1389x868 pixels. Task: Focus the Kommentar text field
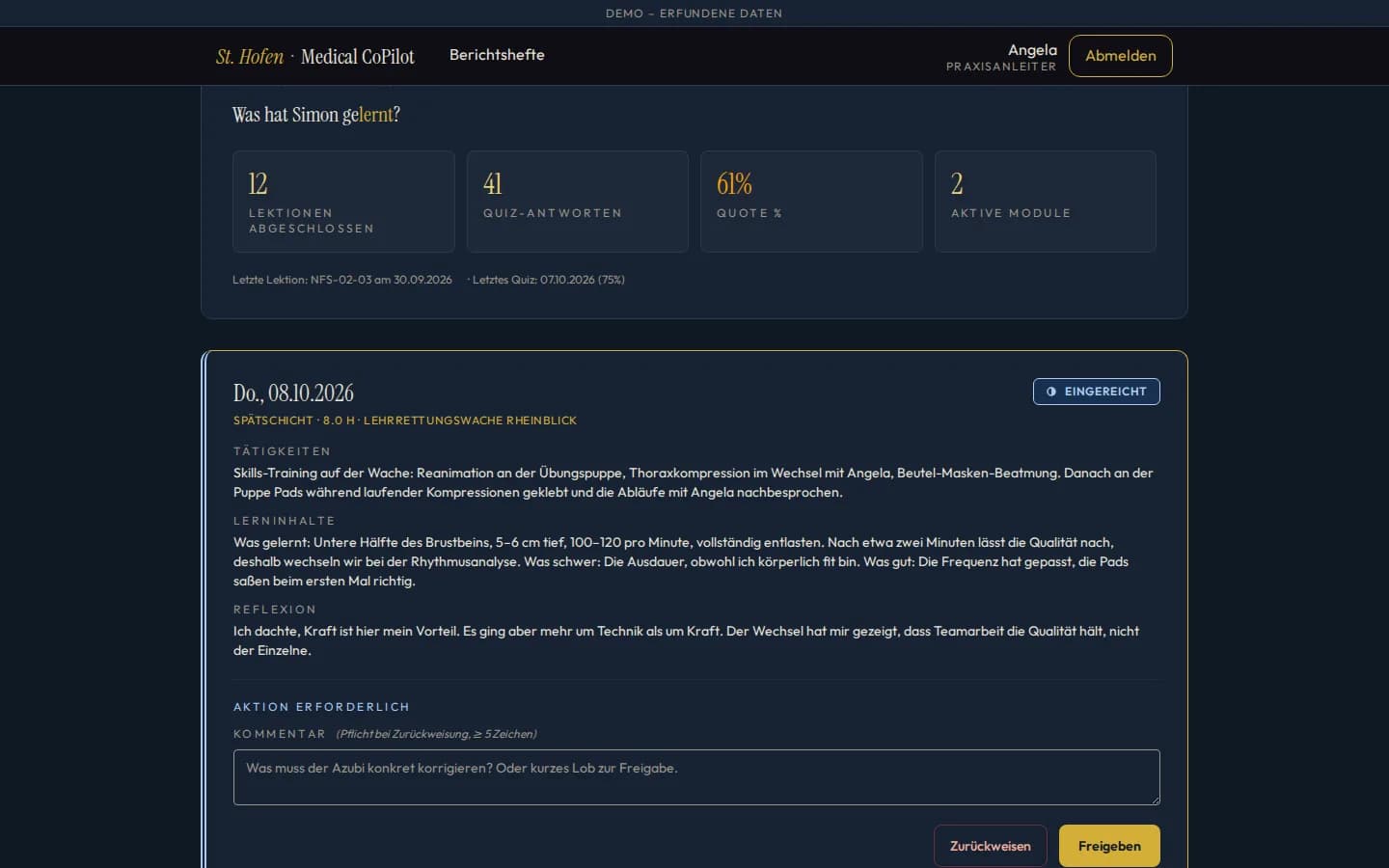(696, 777)
